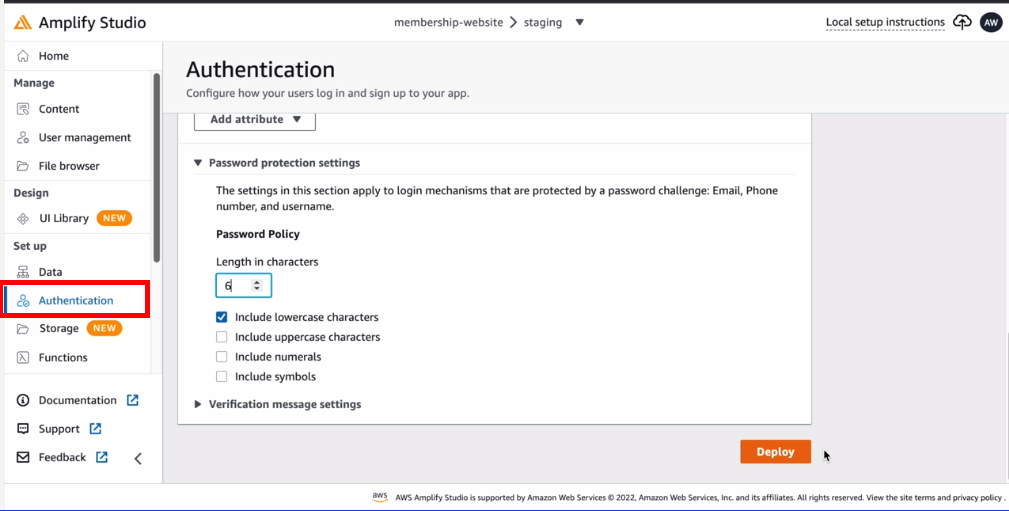Click the UI Library component icon
1009x511 pixels.
pyautogui.click(x=23, y=218)
